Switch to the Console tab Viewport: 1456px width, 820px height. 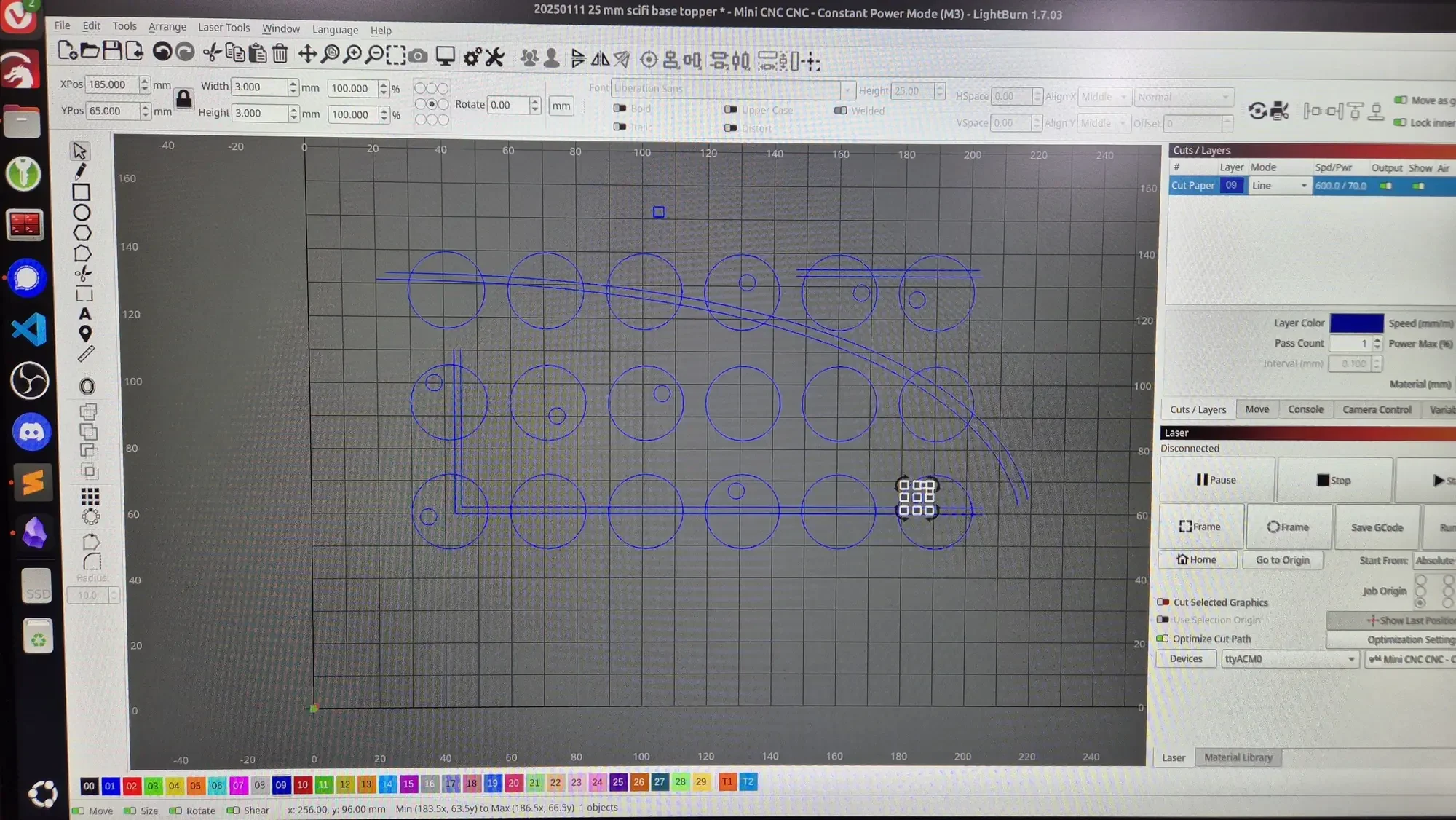[1305, 409]
